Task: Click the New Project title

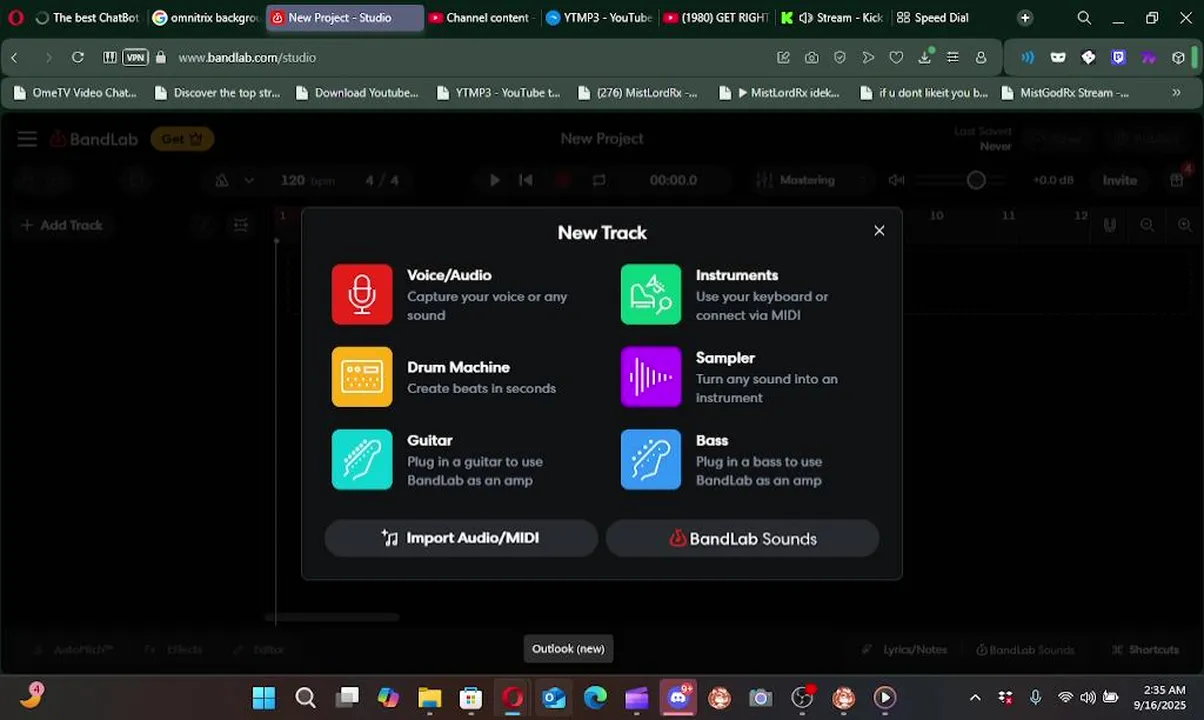Action: 602,138
